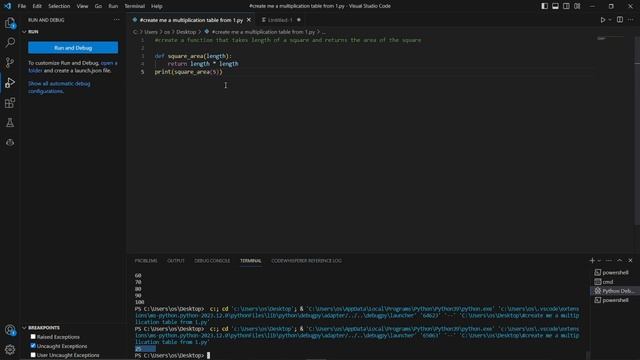The image size is (640, 360).
Task: Click the Desktop breadcrumb segment
Action: click(x=186, y=32)
